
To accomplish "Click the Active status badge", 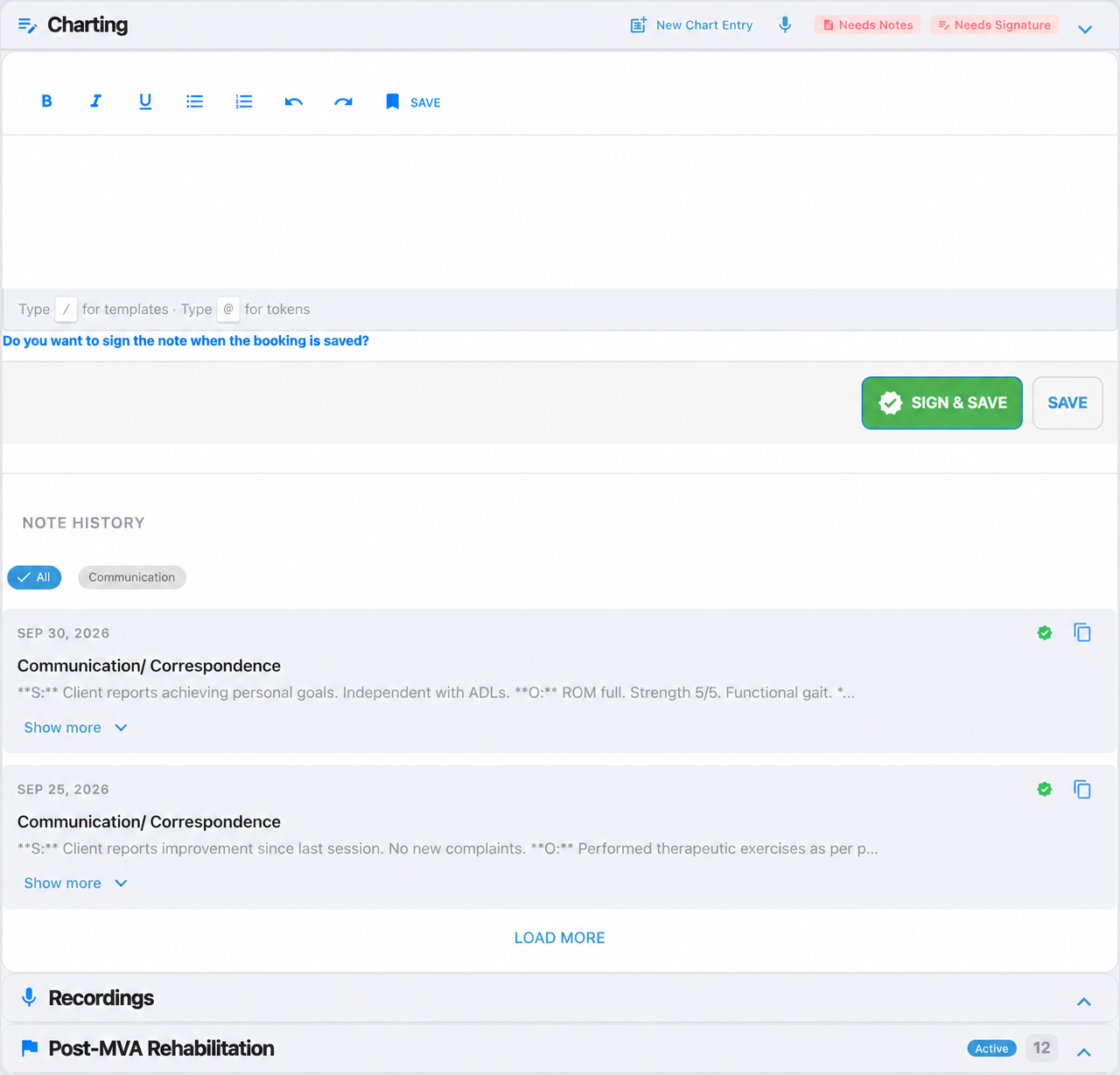I will (991, 1049).
